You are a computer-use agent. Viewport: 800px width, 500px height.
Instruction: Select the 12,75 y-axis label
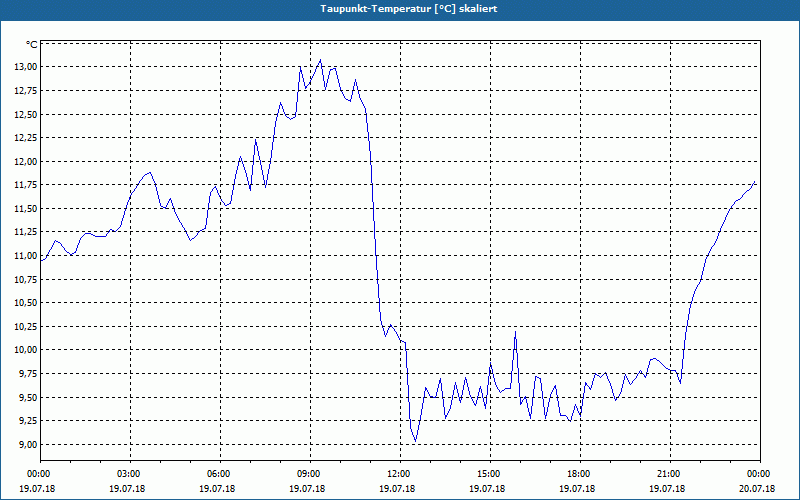pos(26,91)
